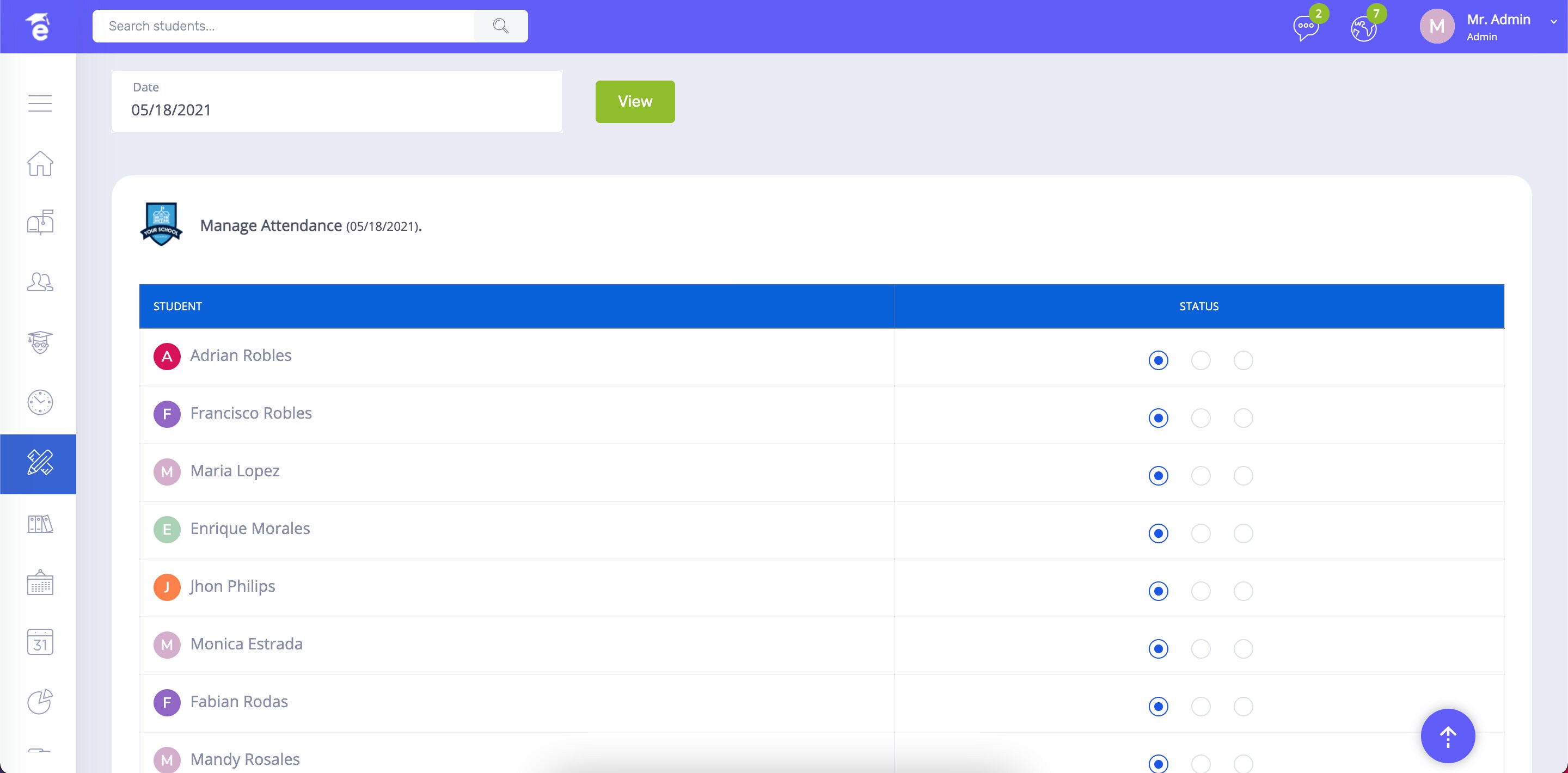Viewport: 1568px width, 773px height.
Task: Open the calendar with 31 icon
Action: [x=39, y=643]
